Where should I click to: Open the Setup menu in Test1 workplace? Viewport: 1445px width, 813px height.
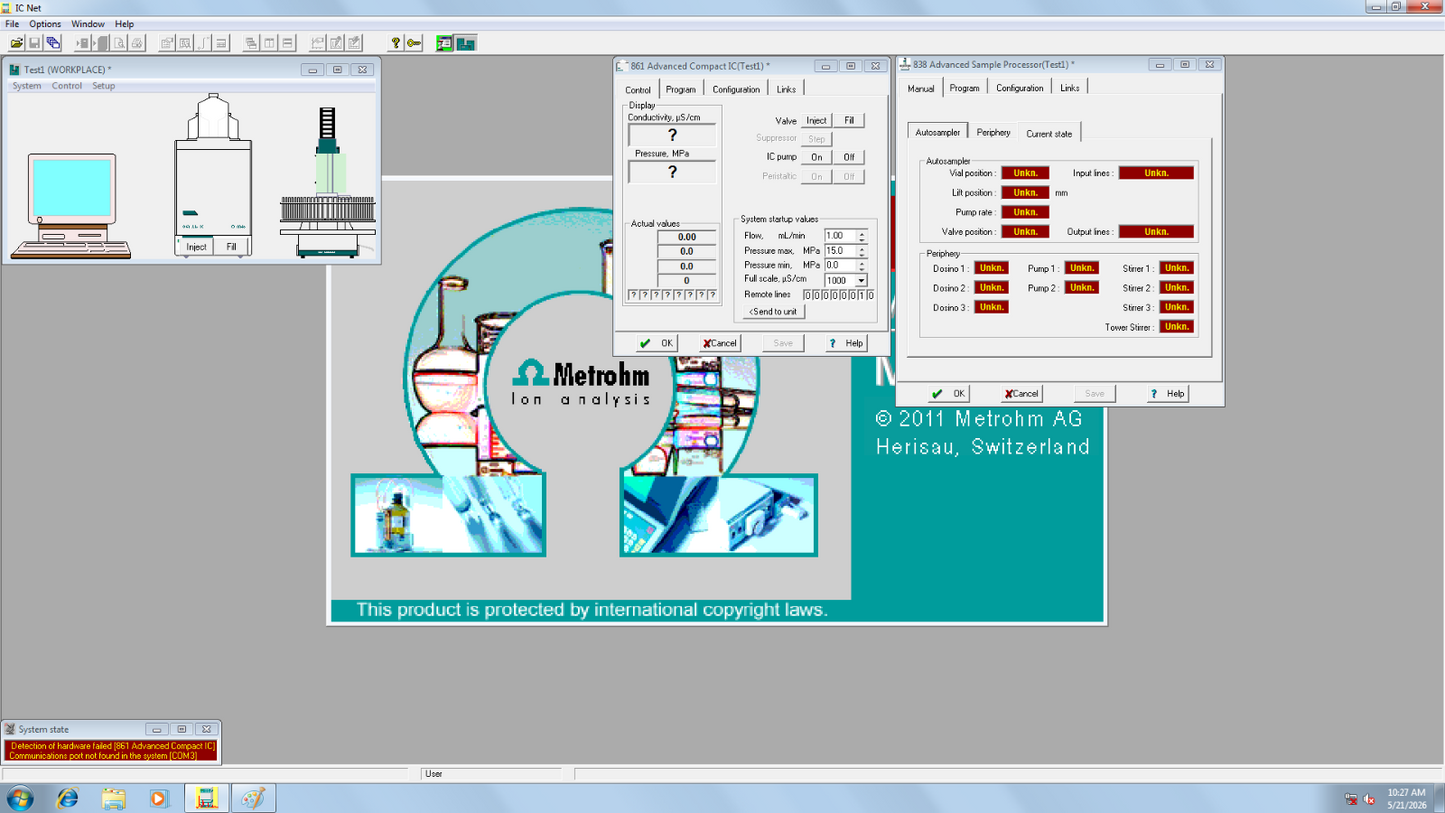coord(104,86)
